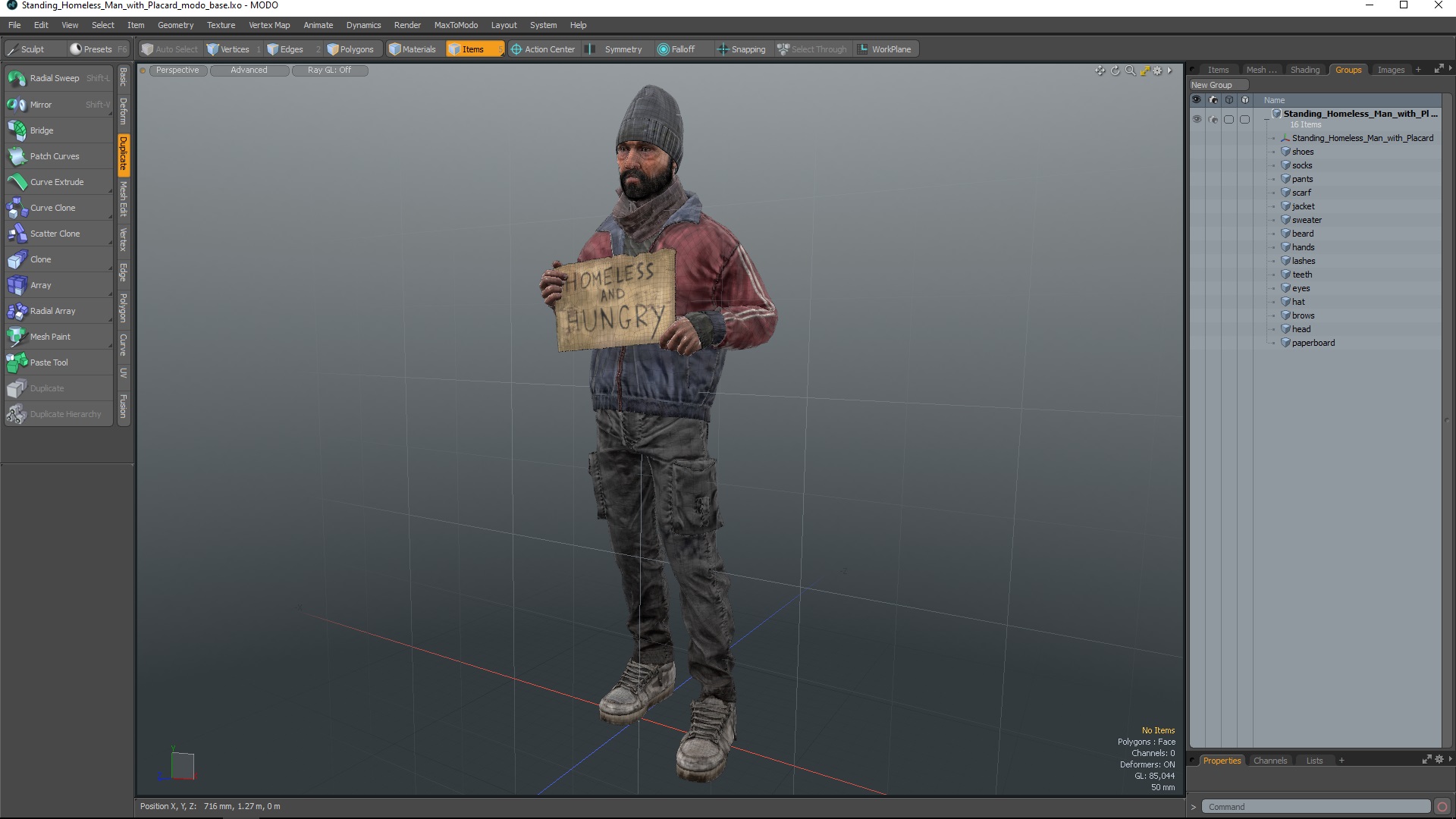
Task: Activate the Mirror tool
Action: pyautogui.click(x=58, y=105)
